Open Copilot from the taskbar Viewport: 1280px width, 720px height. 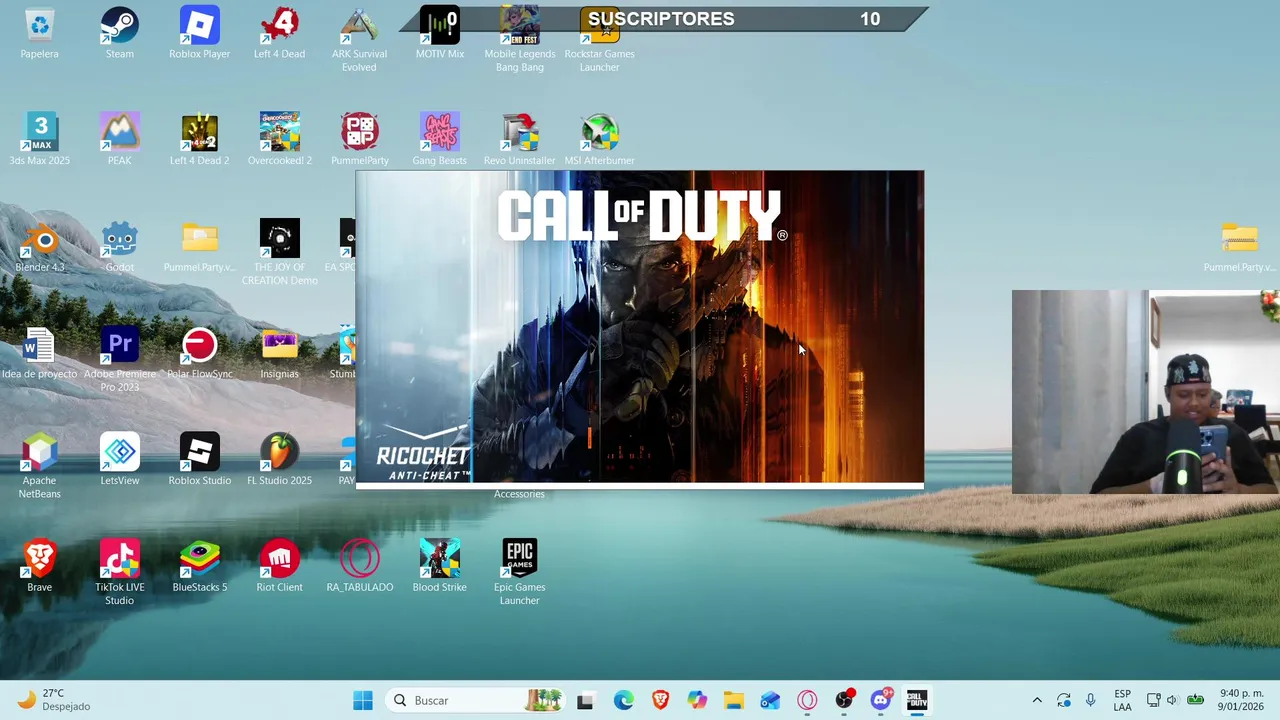point(697,700)
